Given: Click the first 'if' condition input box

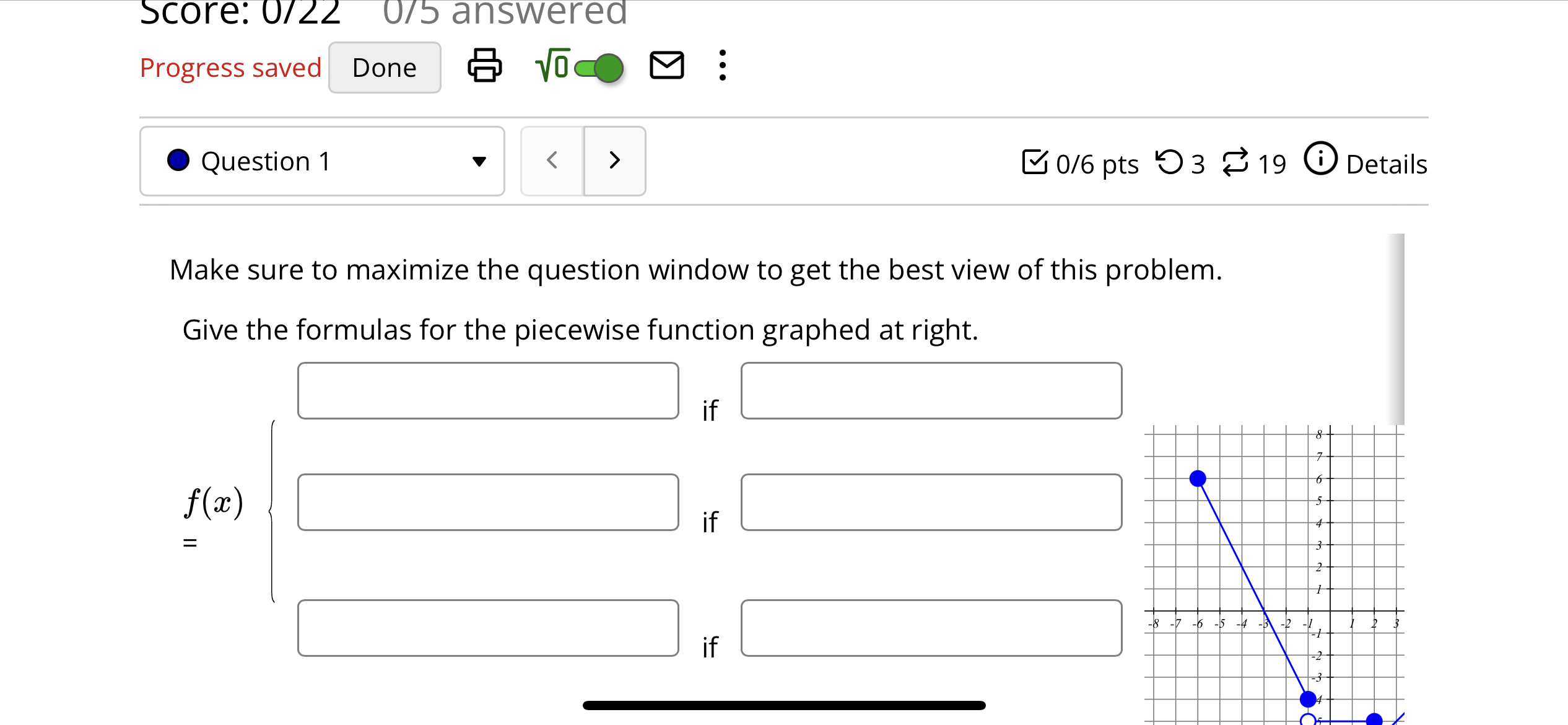Looking at the screenshot, I should click(931, 390).
